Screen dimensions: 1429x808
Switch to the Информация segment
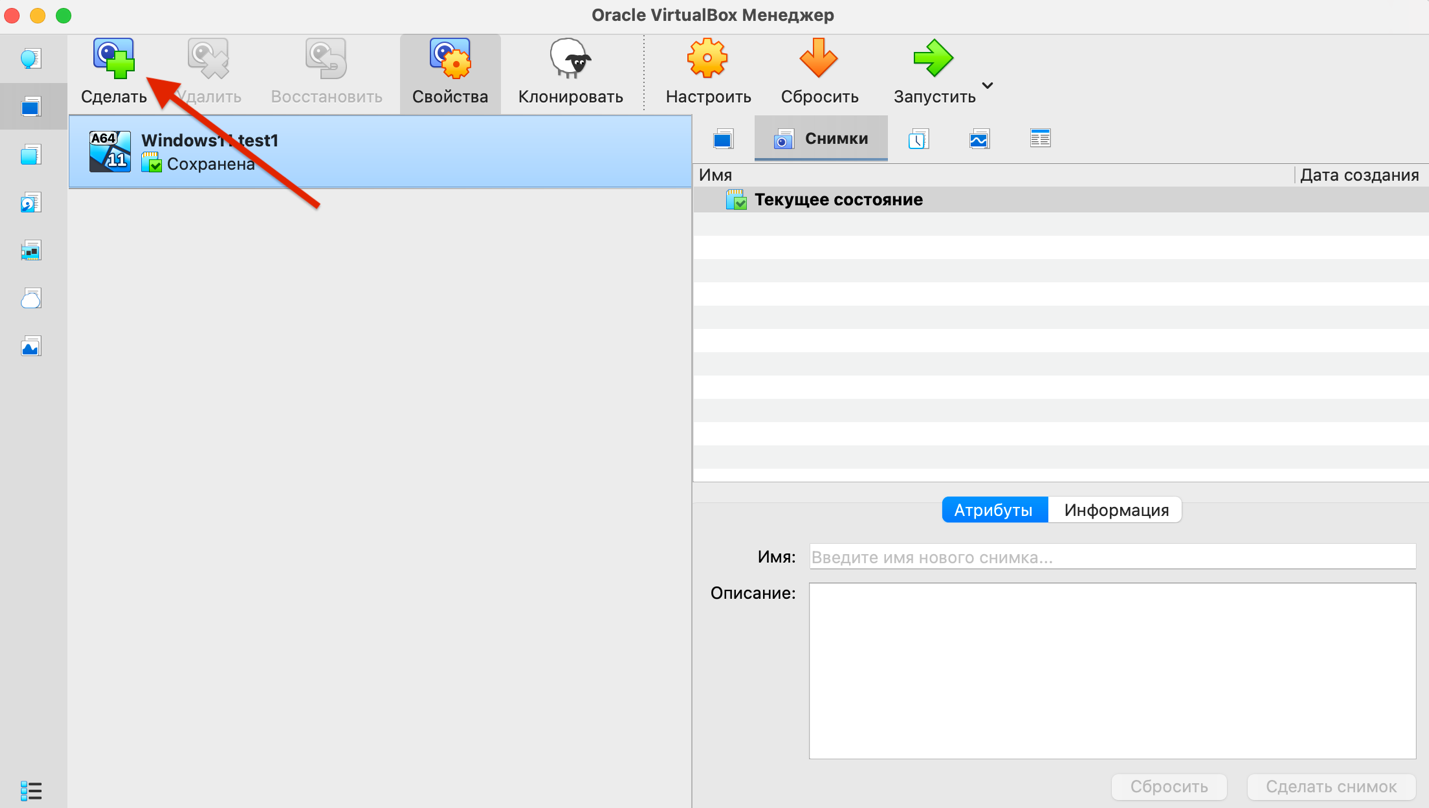click(x=1116, y=510)
